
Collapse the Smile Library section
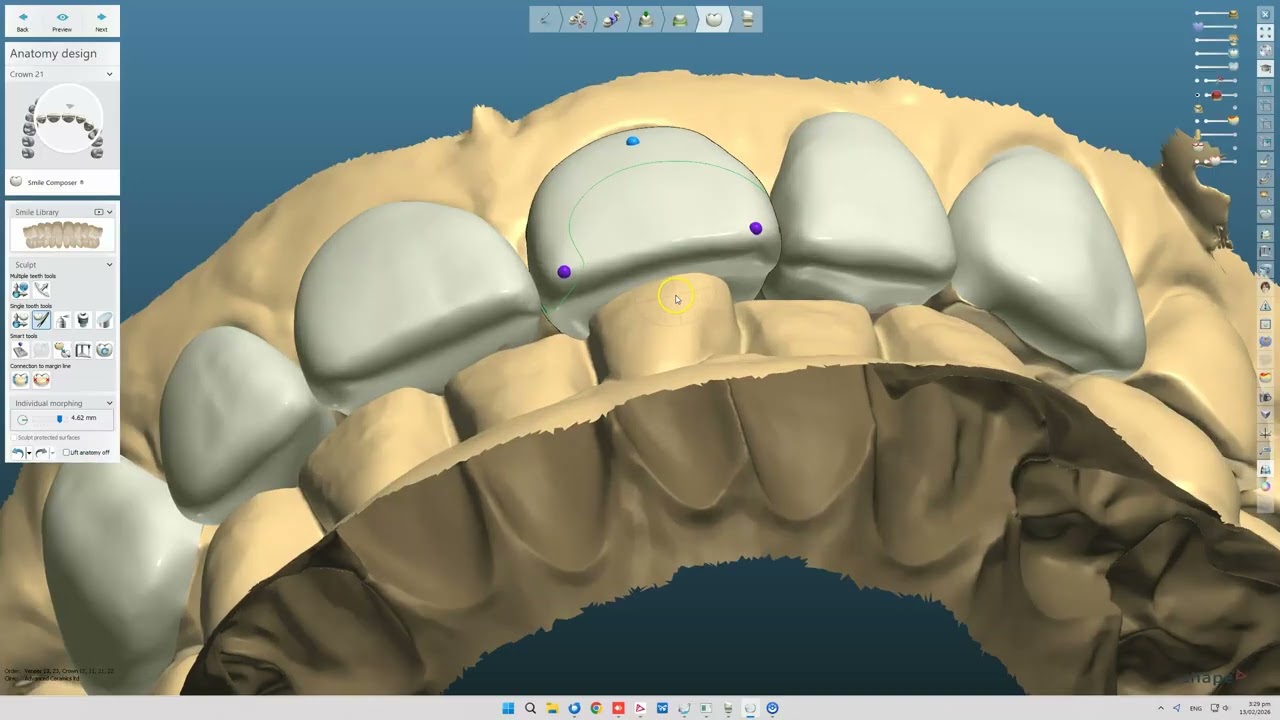click(x=109, y=212)
